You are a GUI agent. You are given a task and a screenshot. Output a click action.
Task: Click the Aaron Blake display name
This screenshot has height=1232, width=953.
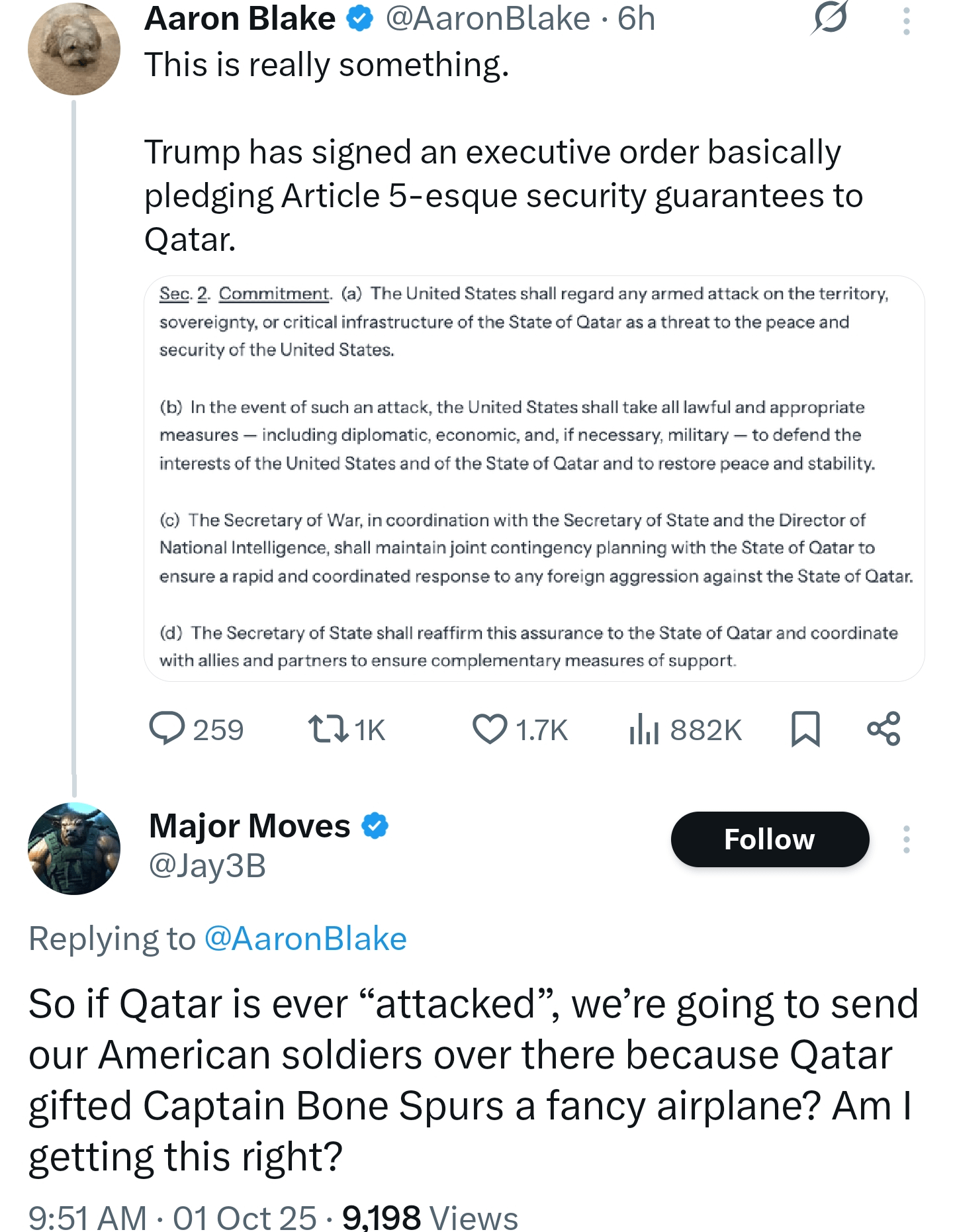(x=240, y=19)
